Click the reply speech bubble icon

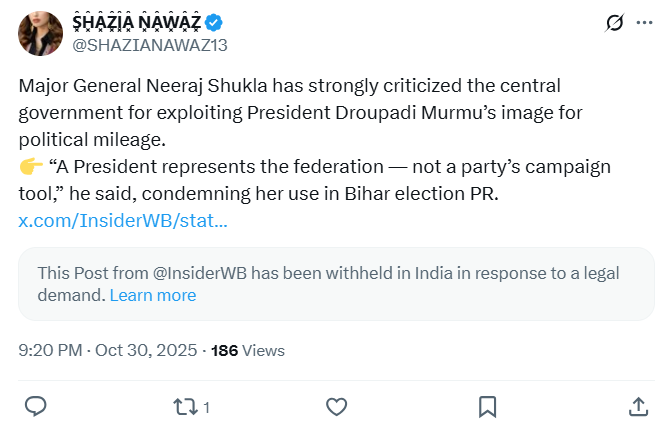click(35, 406)
